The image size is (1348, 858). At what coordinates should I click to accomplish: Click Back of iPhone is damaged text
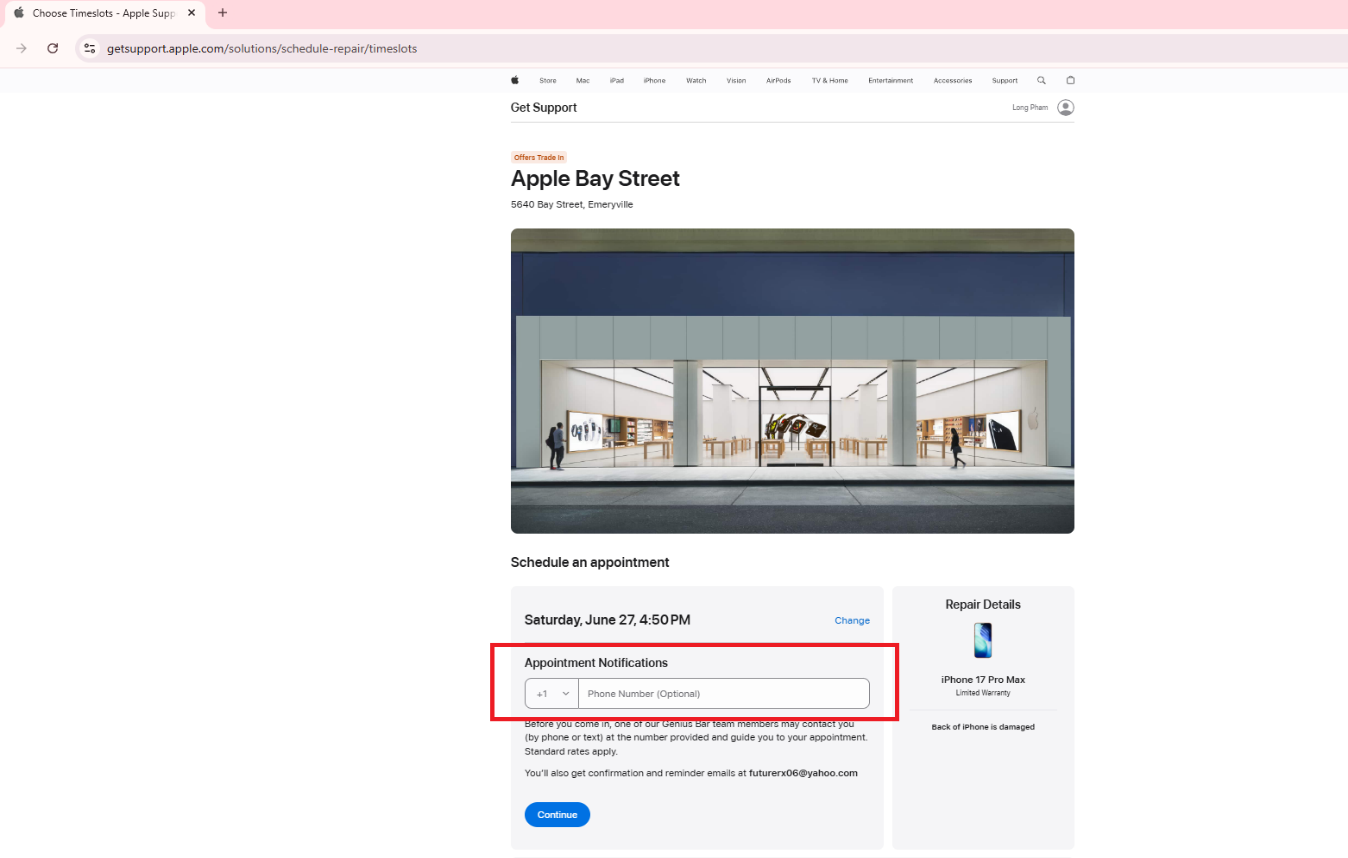click(983, 727)
